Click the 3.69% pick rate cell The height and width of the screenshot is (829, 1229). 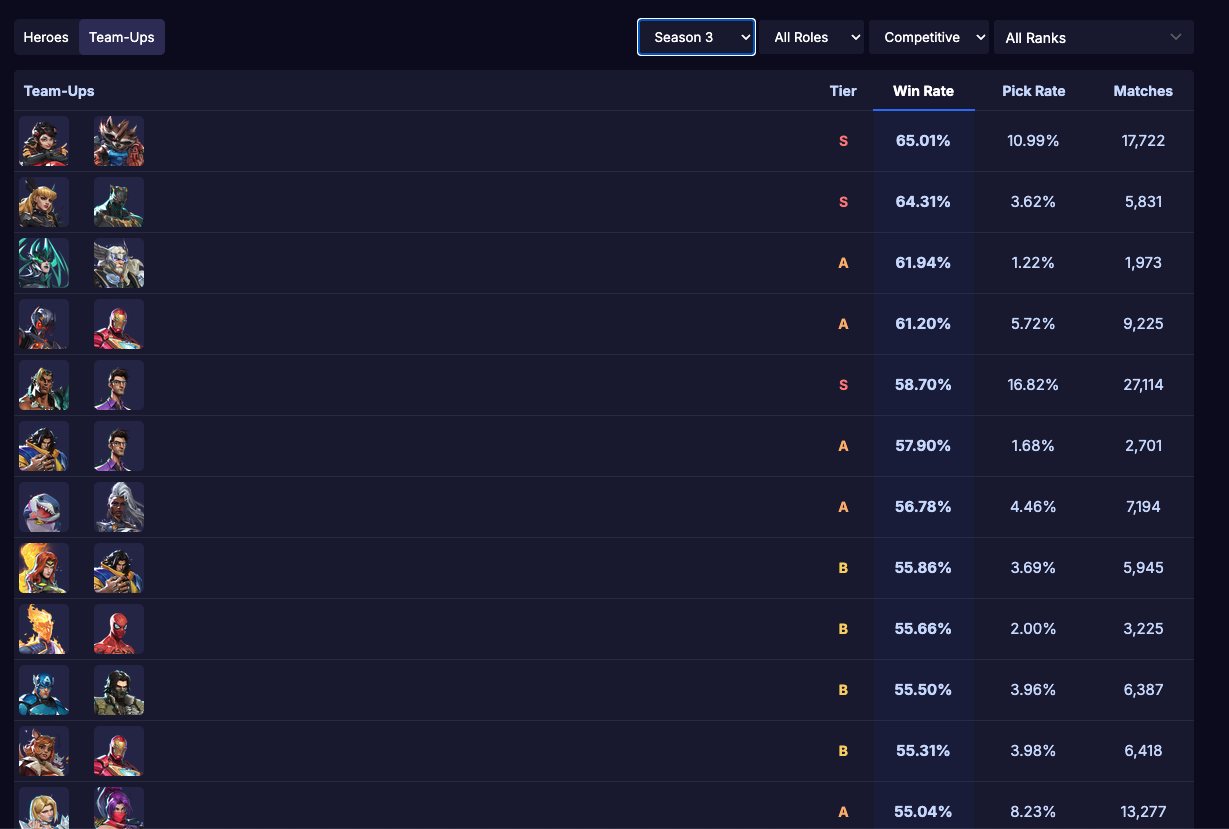tap(1033, 568)
